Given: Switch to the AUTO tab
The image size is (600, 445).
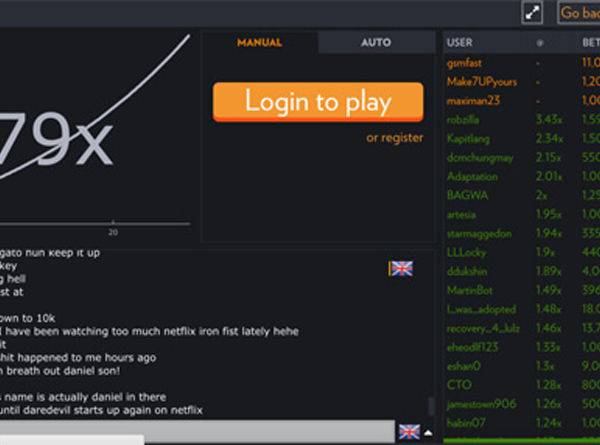Looking at the screenshot, I should pos(376,43).
